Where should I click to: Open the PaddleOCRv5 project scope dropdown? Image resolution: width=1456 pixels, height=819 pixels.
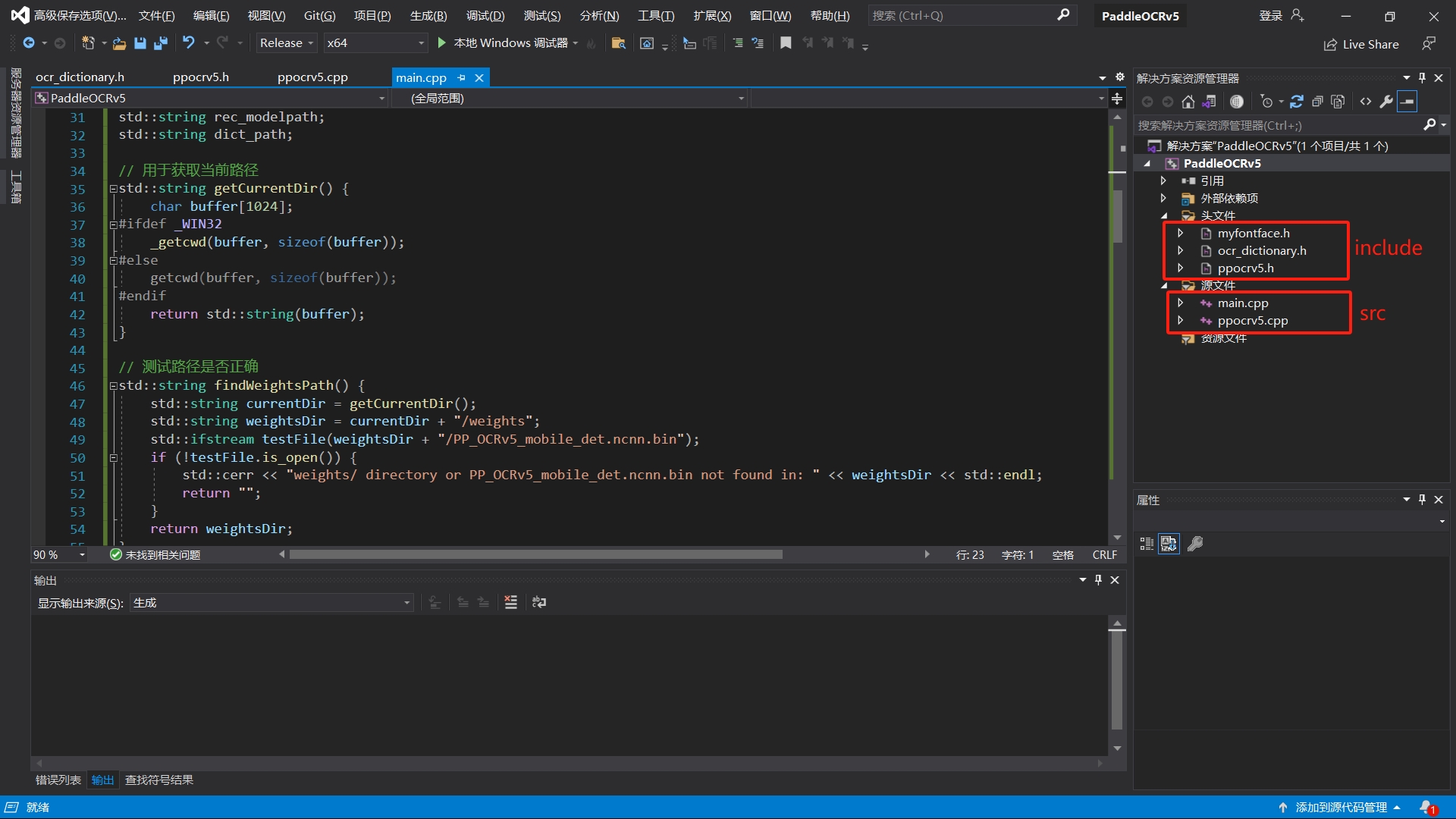click(x=210, y=99)
